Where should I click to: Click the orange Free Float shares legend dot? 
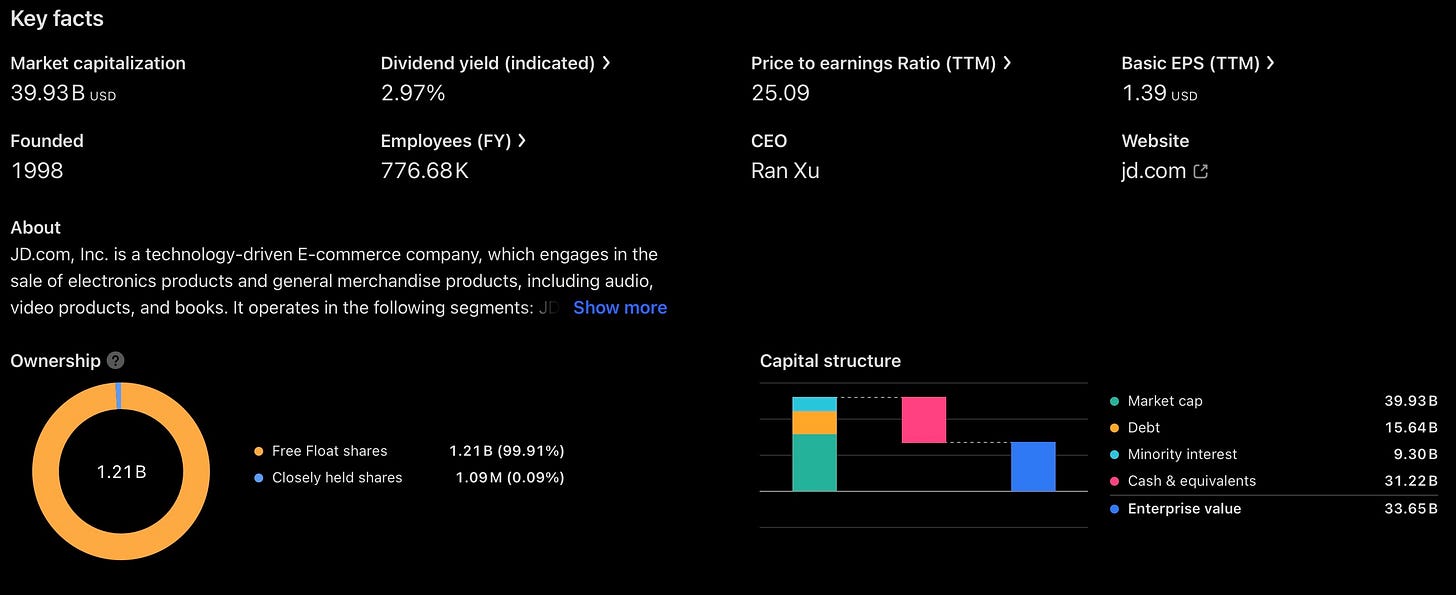click(260, 451)
